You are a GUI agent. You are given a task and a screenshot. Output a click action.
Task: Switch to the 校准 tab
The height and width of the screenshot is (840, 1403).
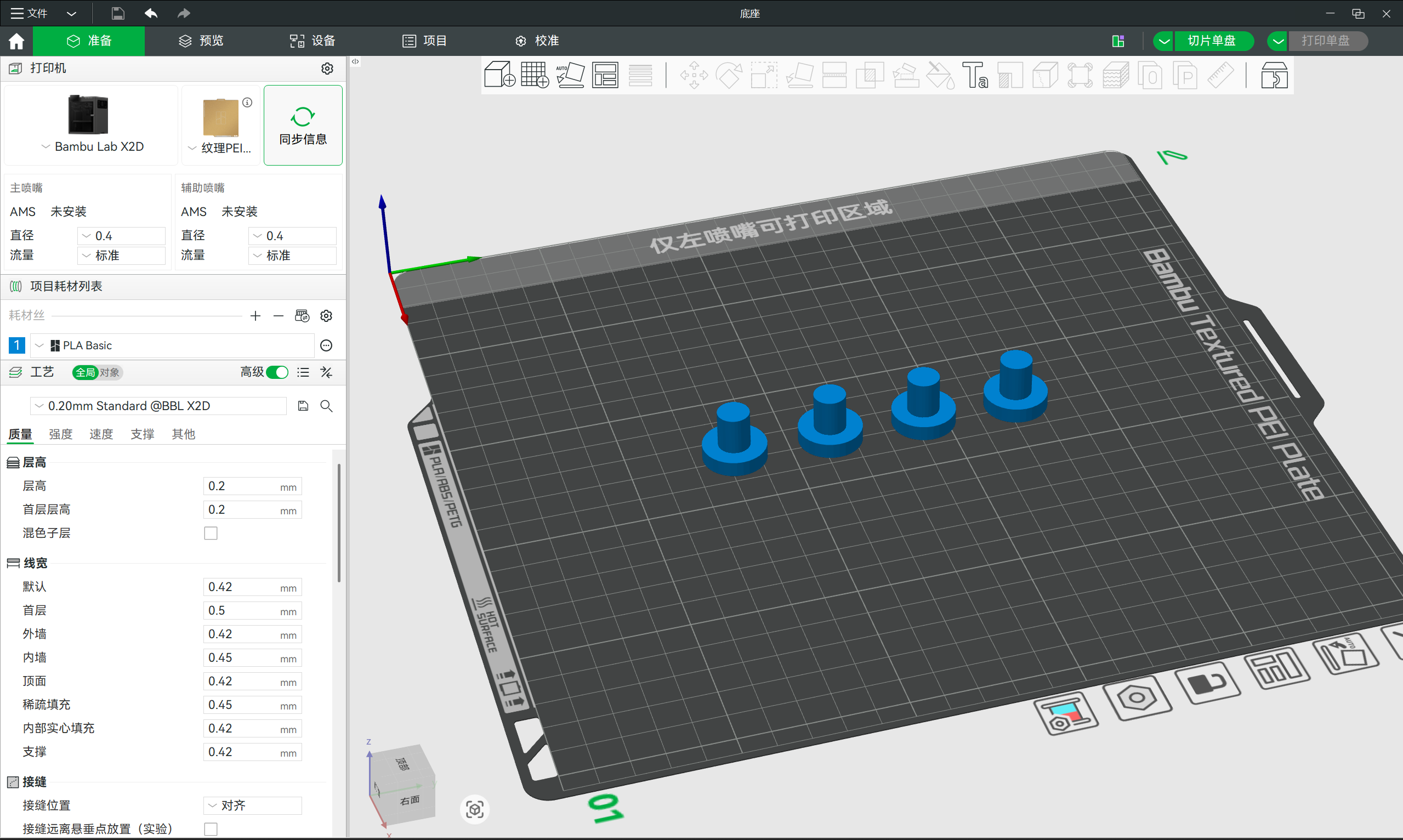pyautogui.click(x=537, y=41)
